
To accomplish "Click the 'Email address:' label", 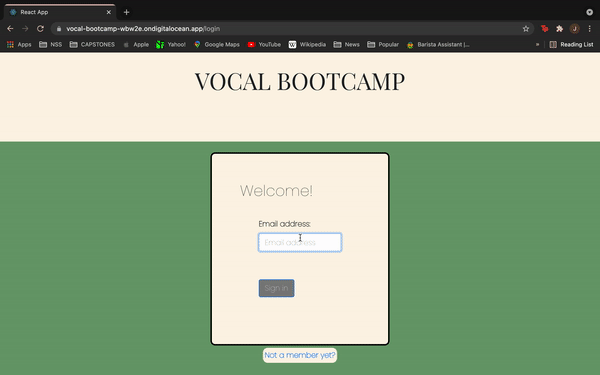I will 284,224.
